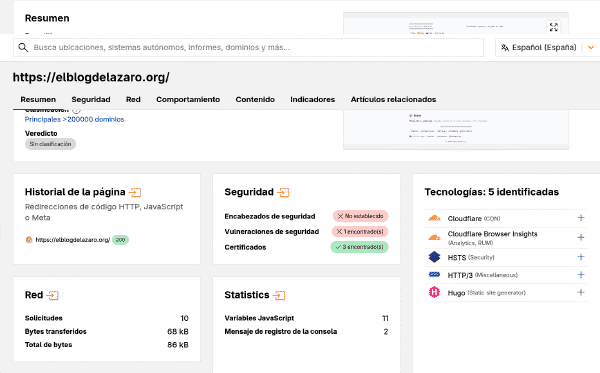The height and width of the screenshot is (373, 600).
Task: Click the 1 encontrado(s) vulnerabilities badge
Action: point(360,231)
